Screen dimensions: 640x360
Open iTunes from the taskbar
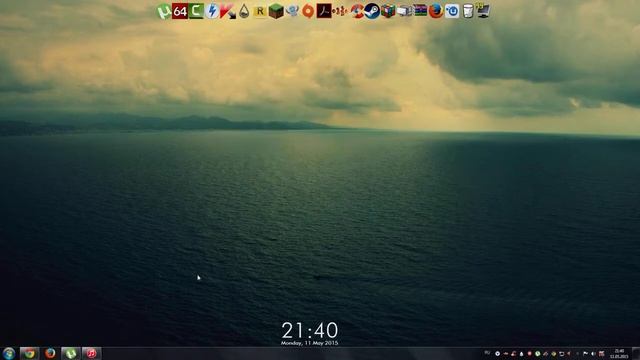[x=92, y=353]
